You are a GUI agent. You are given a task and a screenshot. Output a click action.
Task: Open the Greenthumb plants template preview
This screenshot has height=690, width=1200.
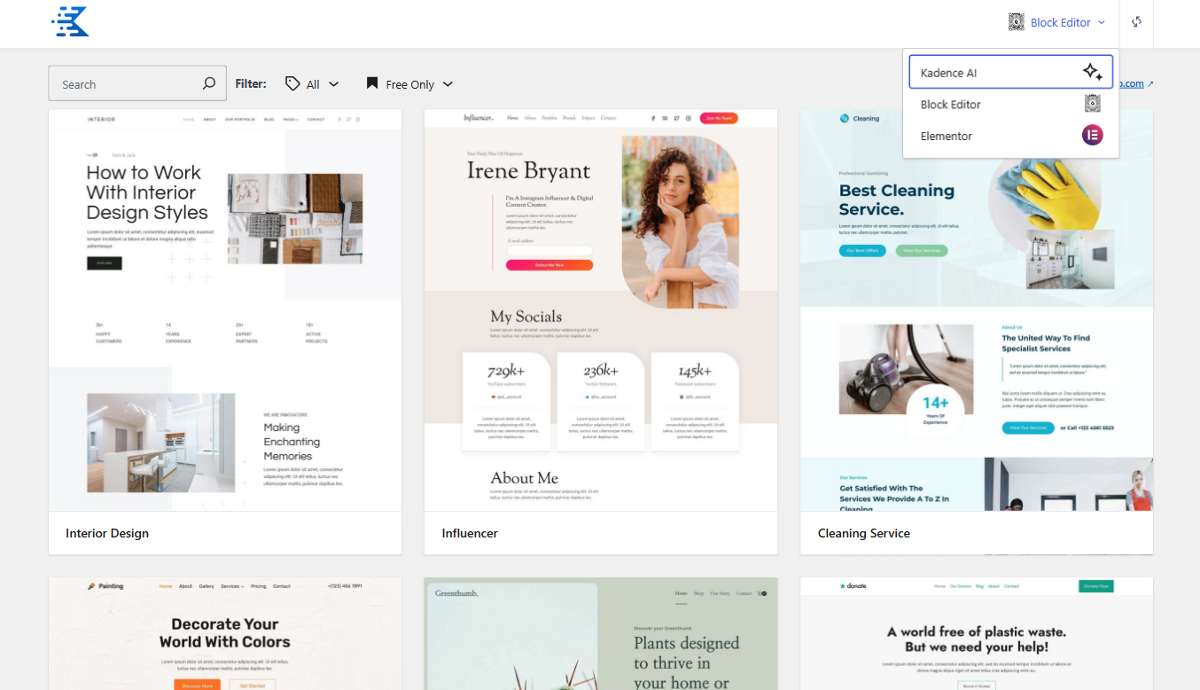pyautogui.click(x=601, y=633)
